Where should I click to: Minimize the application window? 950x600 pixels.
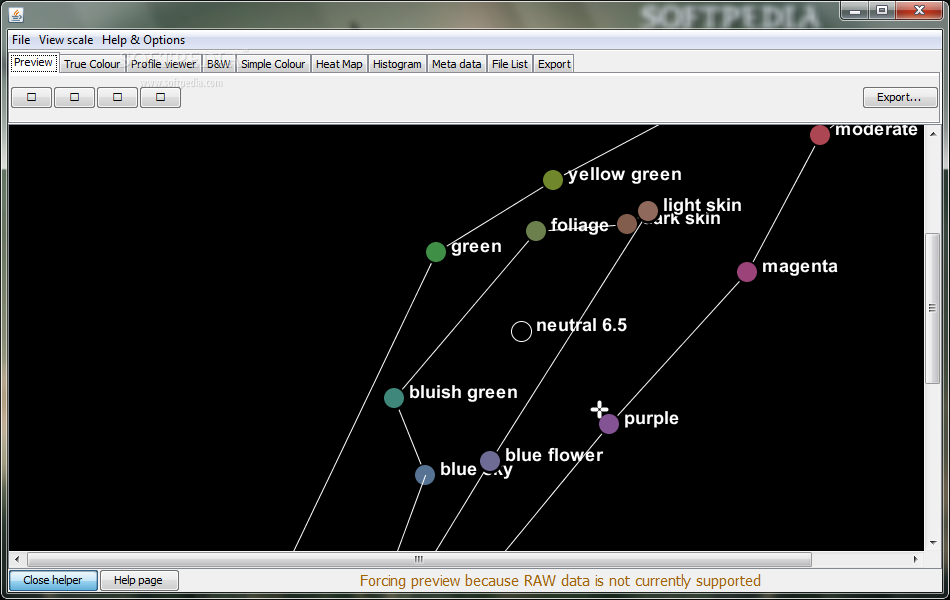855,10
